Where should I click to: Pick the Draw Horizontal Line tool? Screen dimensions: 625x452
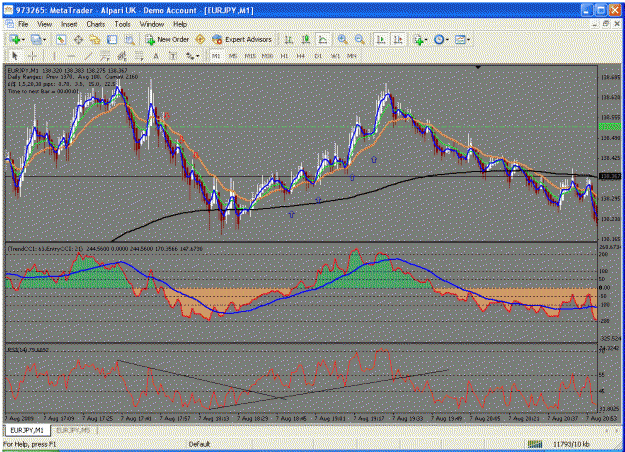71,56
